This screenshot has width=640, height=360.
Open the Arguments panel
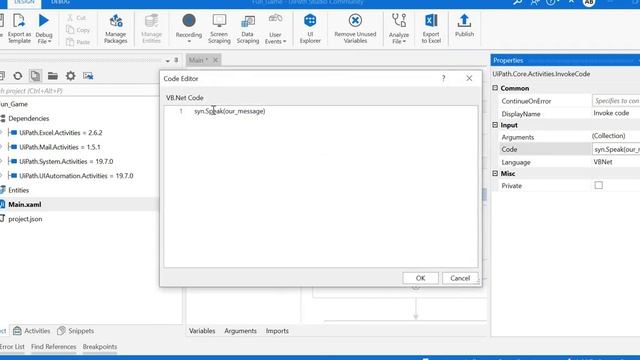click(240, 331)
